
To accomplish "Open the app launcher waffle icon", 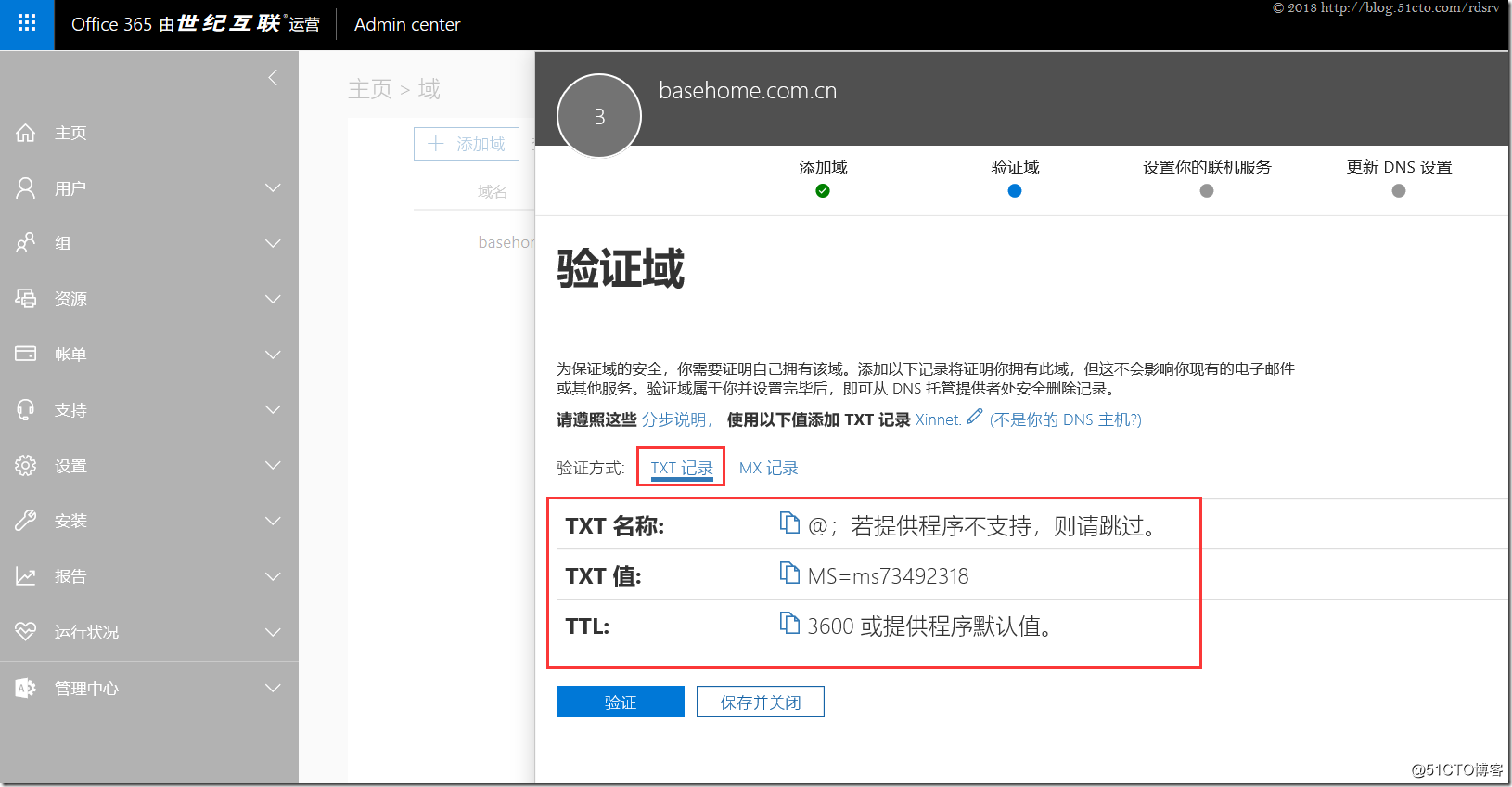I will click(x=27, y=24).
